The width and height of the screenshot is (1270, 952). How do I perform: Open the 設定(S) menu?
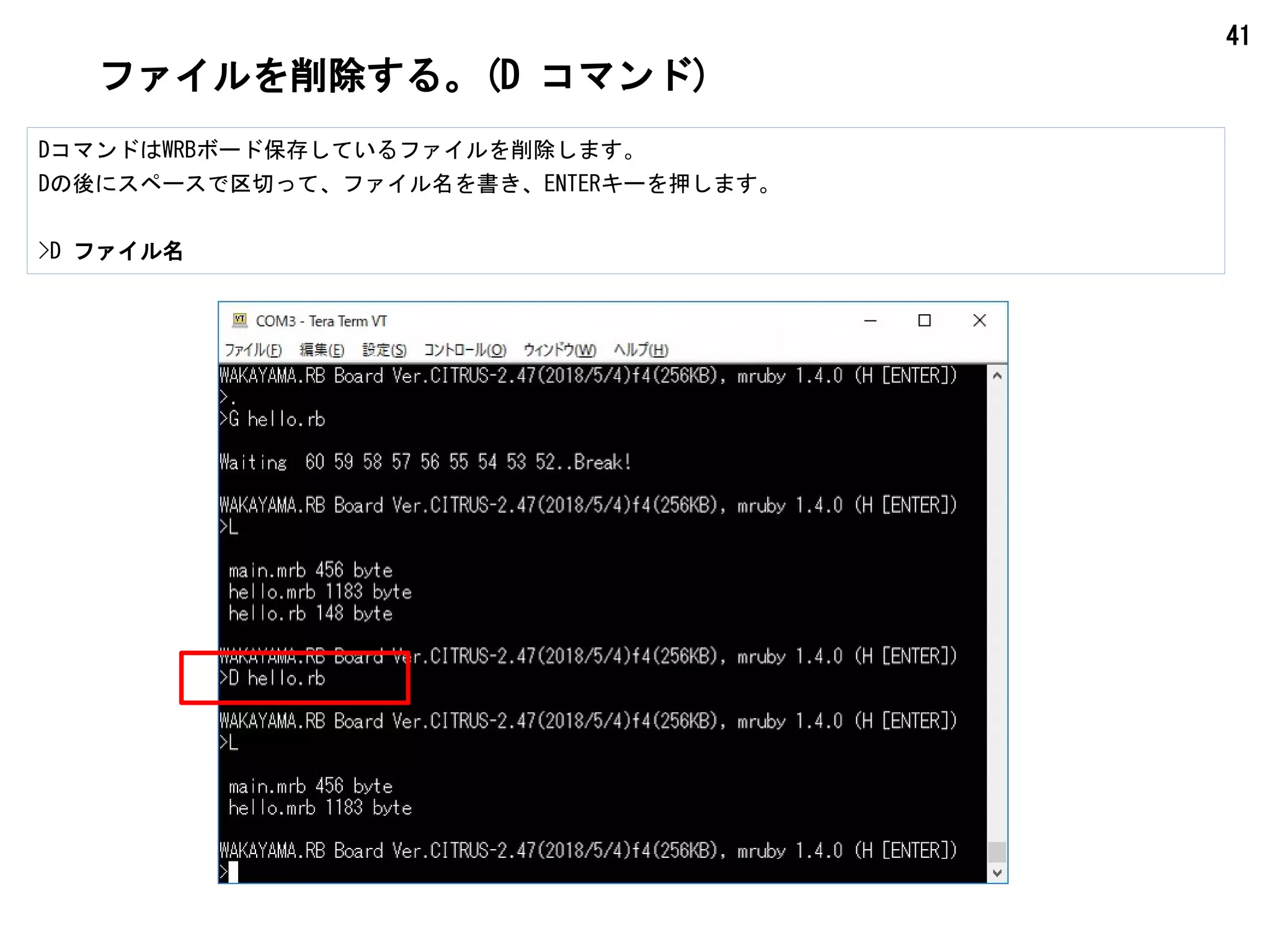(384, 350)
